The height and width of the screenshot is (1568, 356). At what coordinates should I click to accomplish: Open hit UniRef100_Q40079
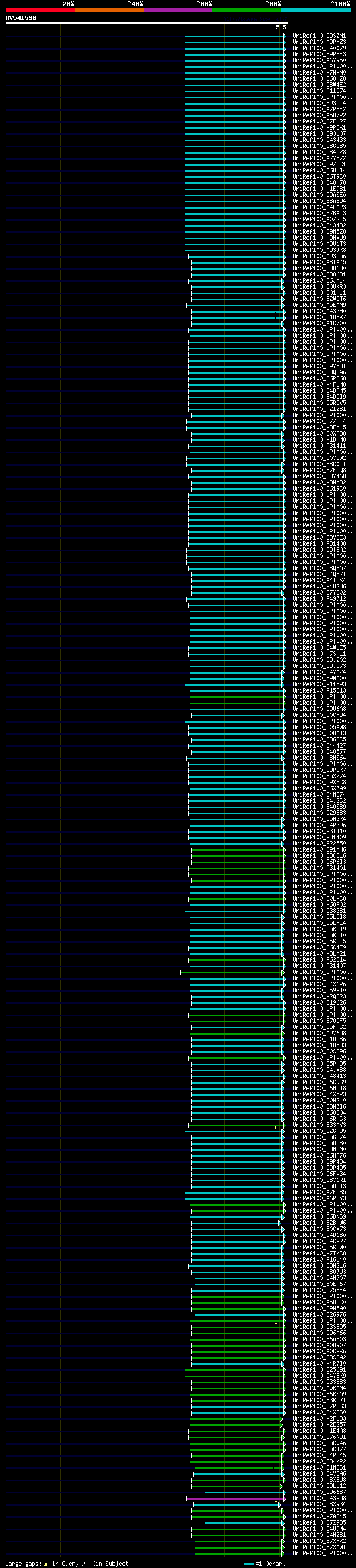[319, 48]
